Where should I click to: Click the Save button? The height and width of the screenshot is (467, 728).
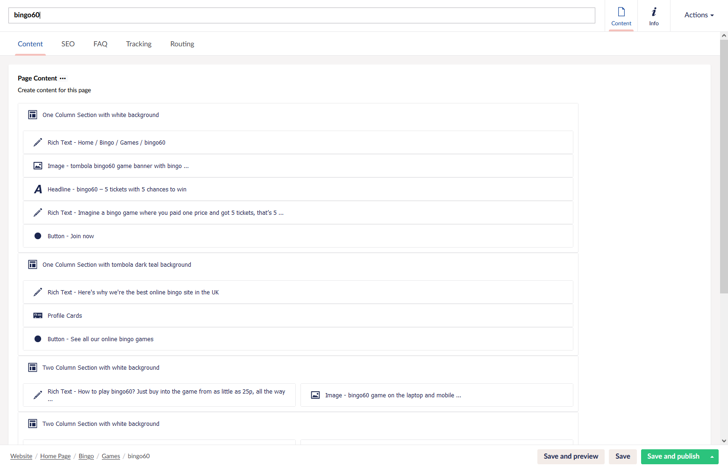pyautogui.click(x=623, y=457)
